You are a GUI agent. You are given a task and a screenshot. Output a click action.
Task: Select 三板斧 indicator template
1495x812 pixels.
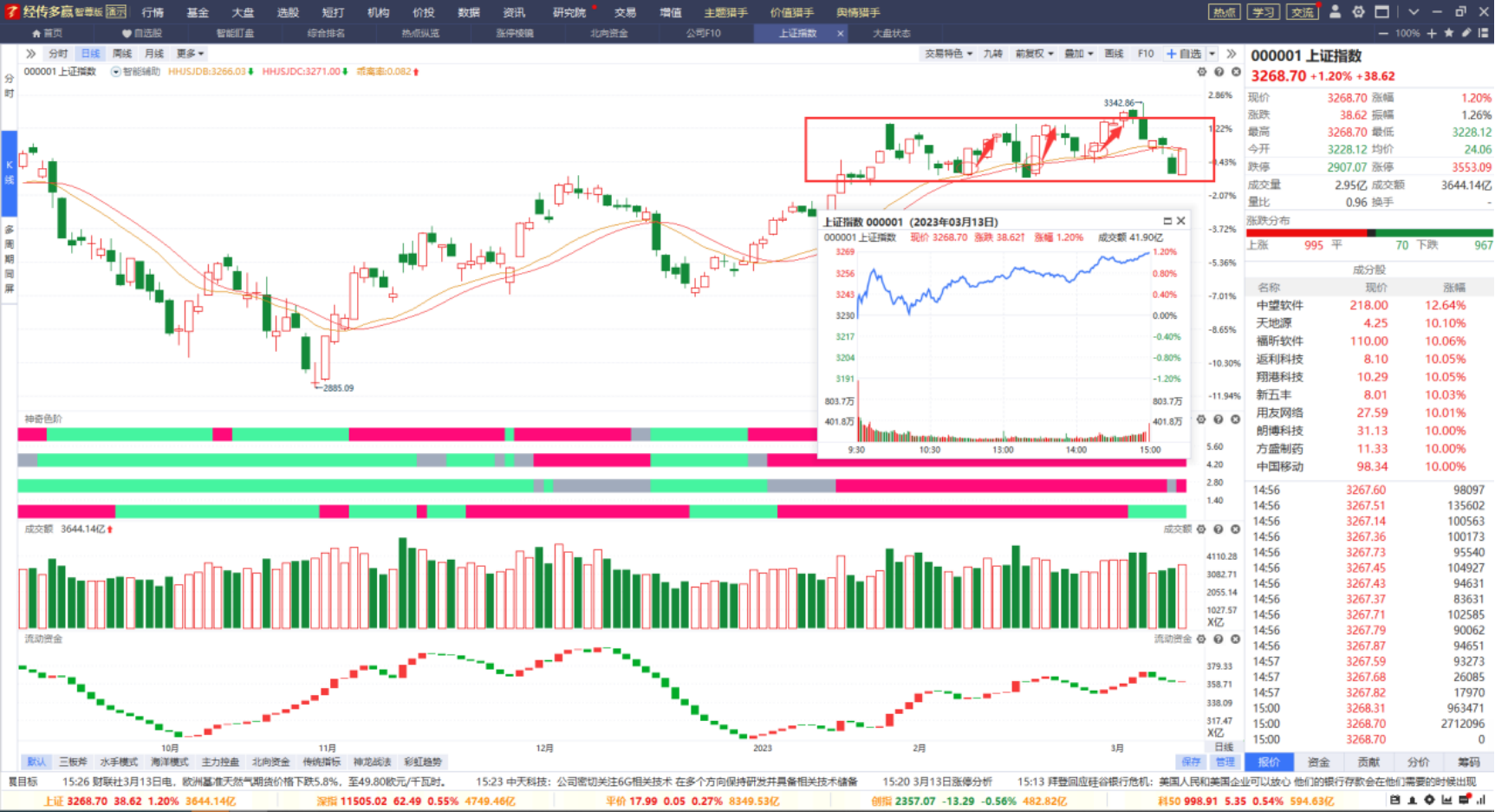click(x=73, y=762)
